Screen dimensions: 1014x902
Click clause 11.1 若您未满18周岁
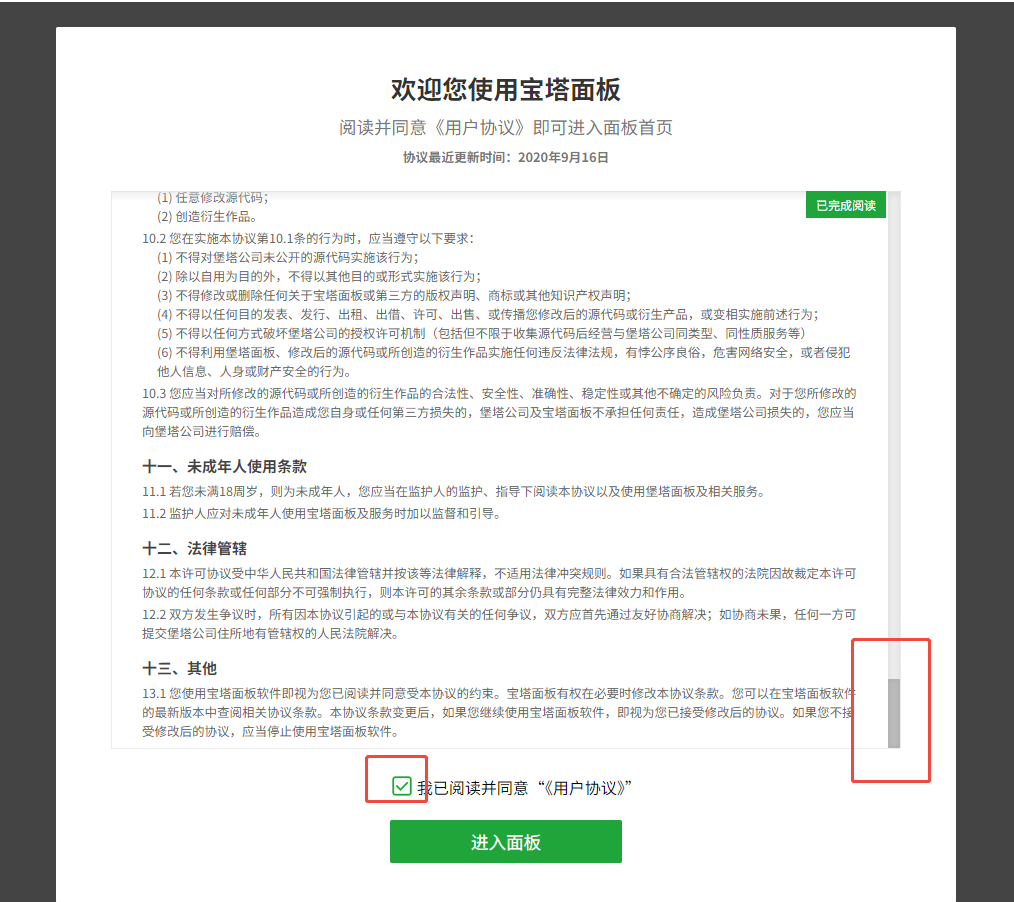pos(454,491)
